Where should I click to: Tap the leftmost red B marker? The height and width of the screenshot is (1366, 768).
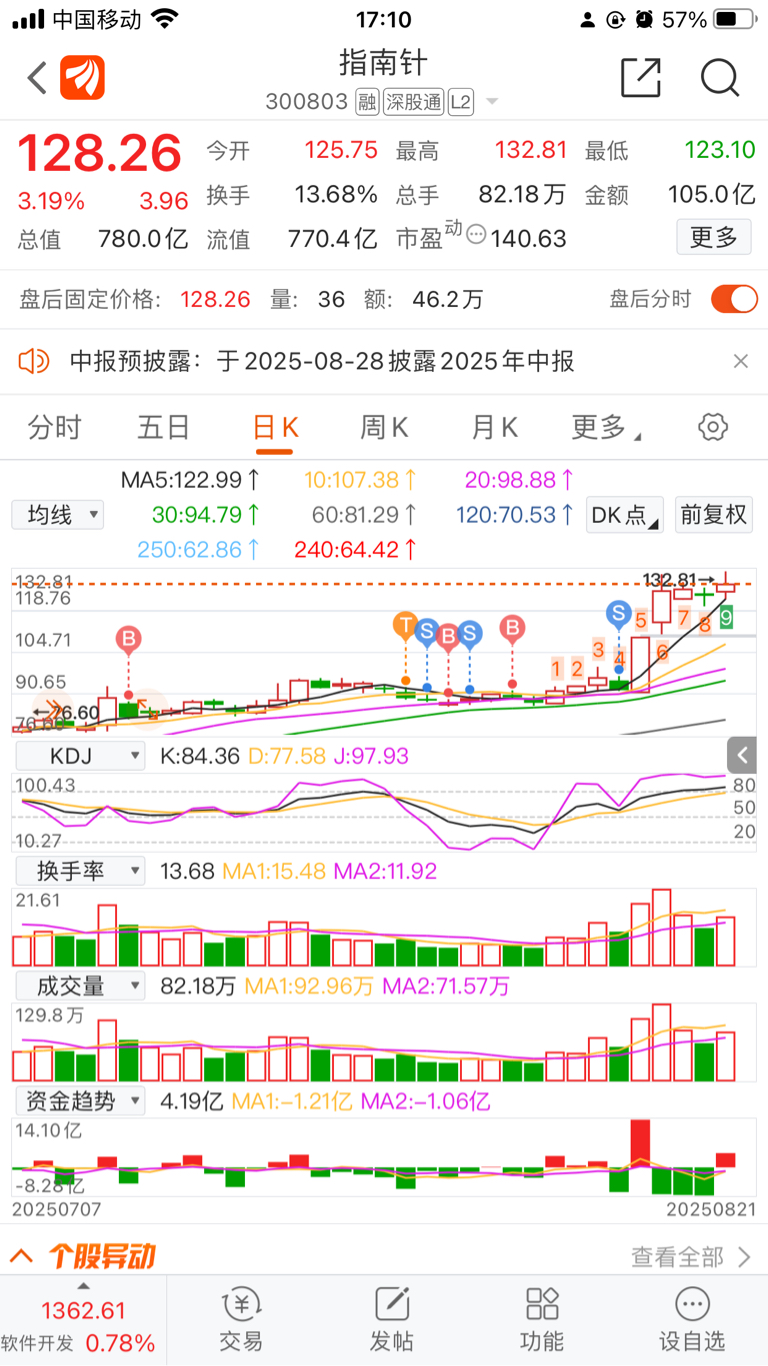click(128, 639)
